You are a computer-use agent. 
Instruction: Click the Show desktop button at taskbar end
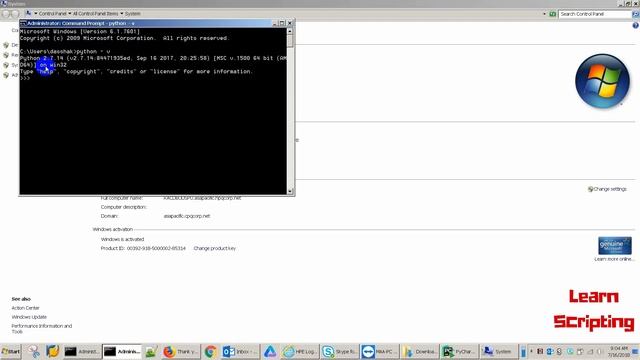pos(636,351)
